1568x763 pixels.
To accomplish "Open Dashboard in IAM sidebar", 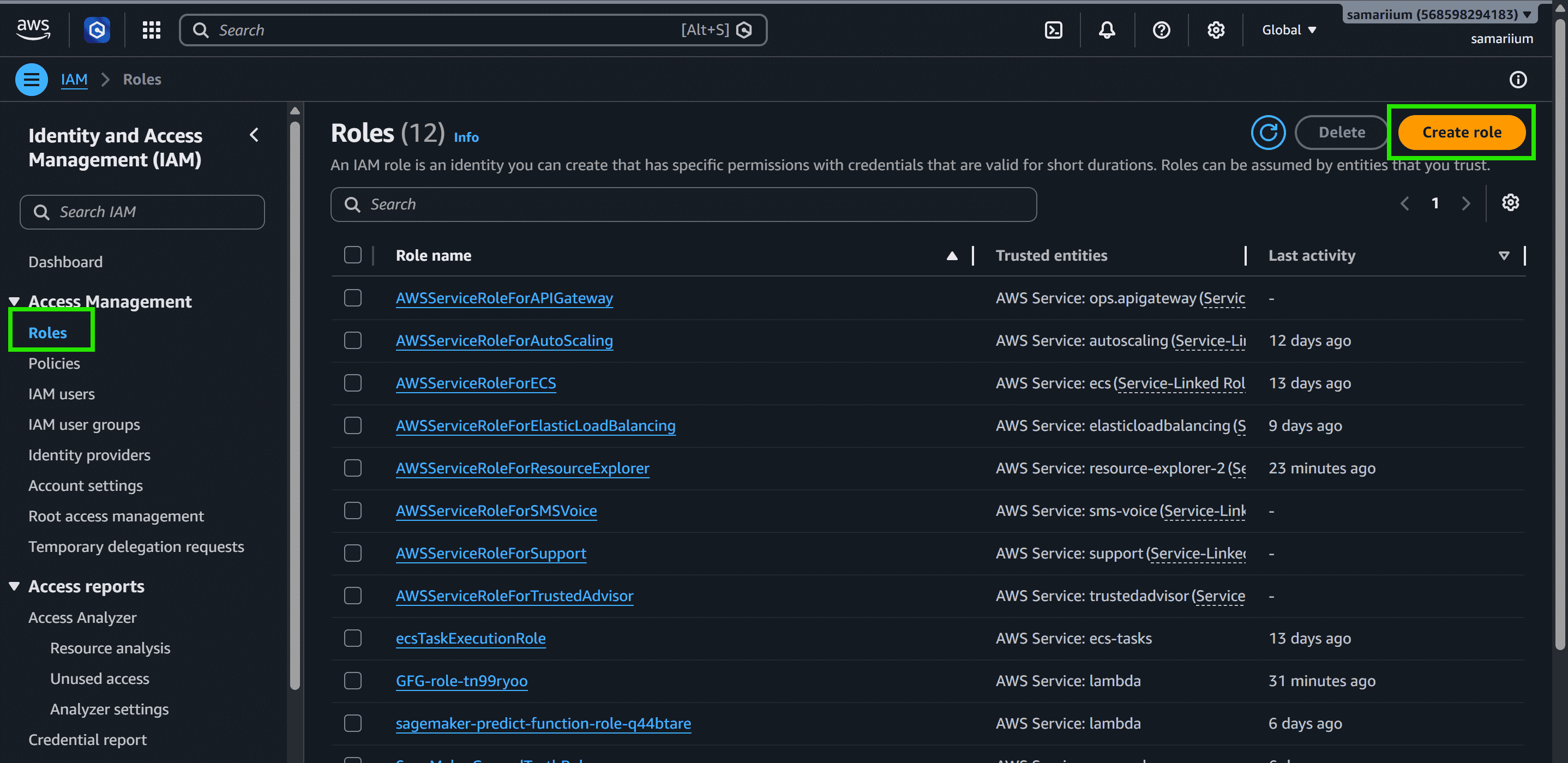I will [x=65, y=262].
